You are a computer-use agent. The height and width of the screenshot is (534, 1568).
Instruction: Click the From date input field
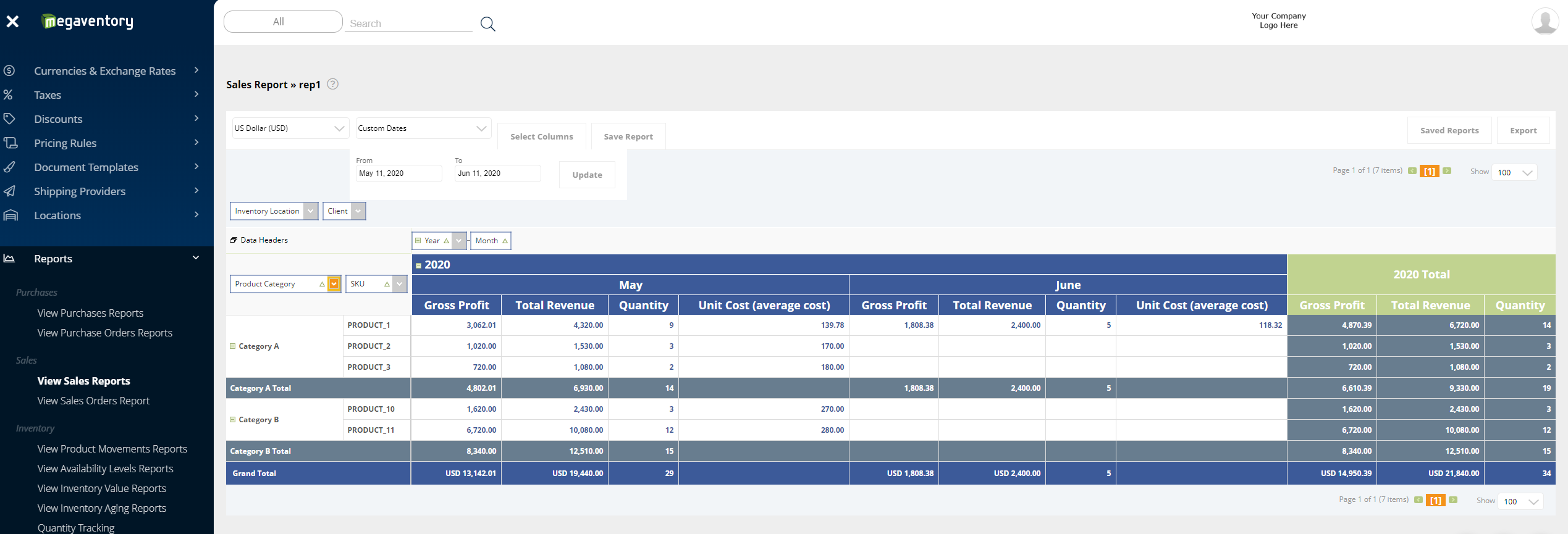[x=398, y=173]
